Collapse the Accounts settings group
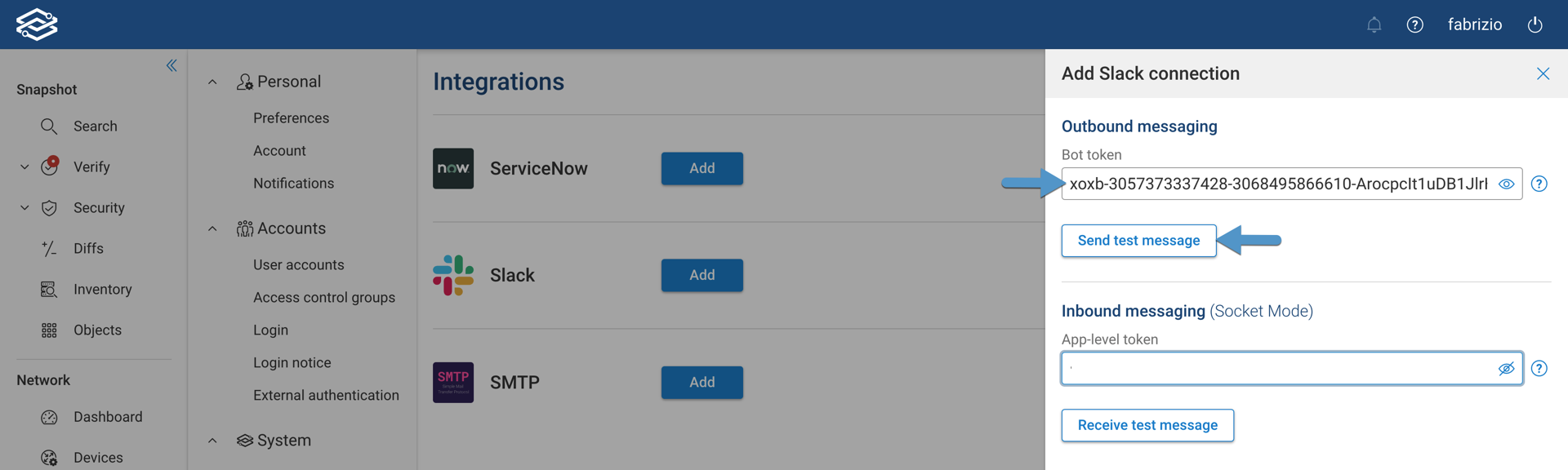Viewport: 1568px width, 470px height. click(212, 229)
